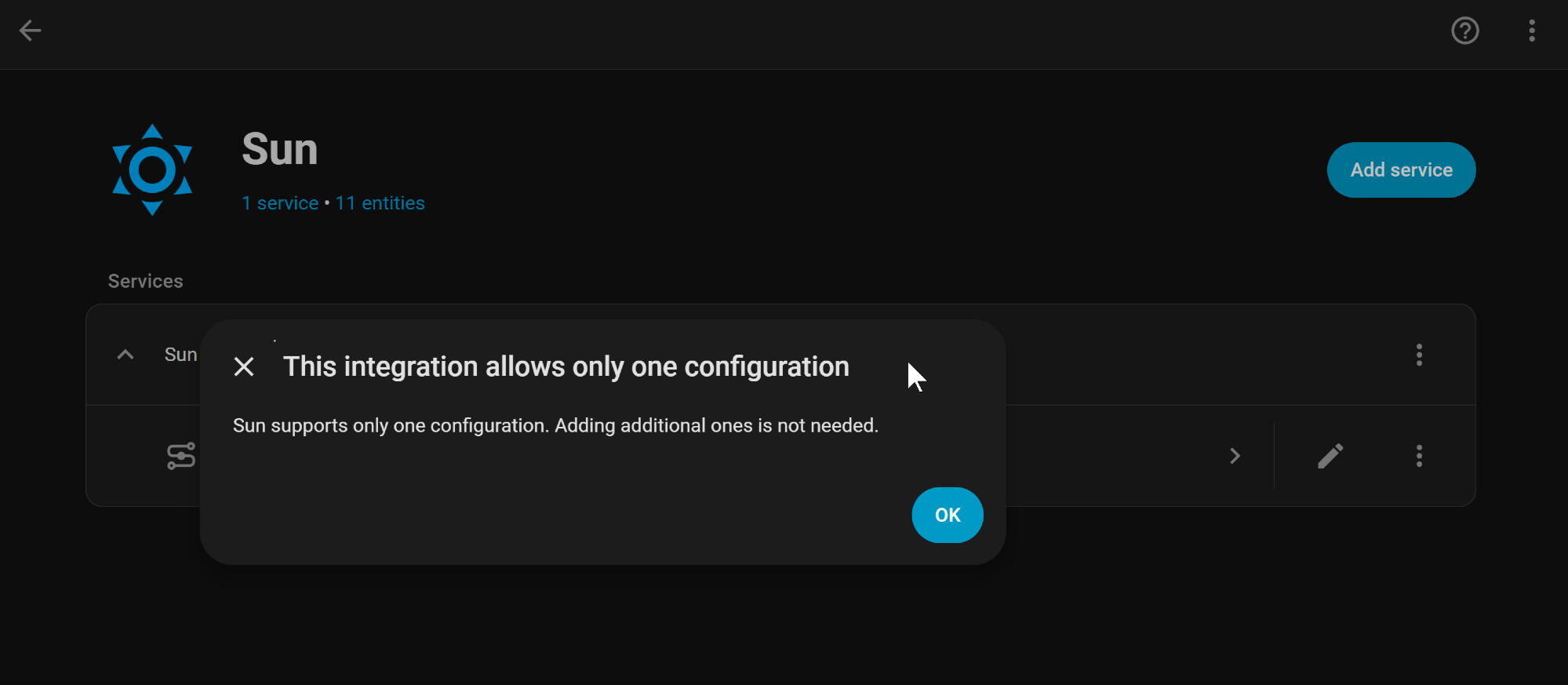Image resolution: width=1568 pixels, height=685 pixels.
Task: Click the "Sun supports only one configuration" message
Action: click(x=555, y=425)
